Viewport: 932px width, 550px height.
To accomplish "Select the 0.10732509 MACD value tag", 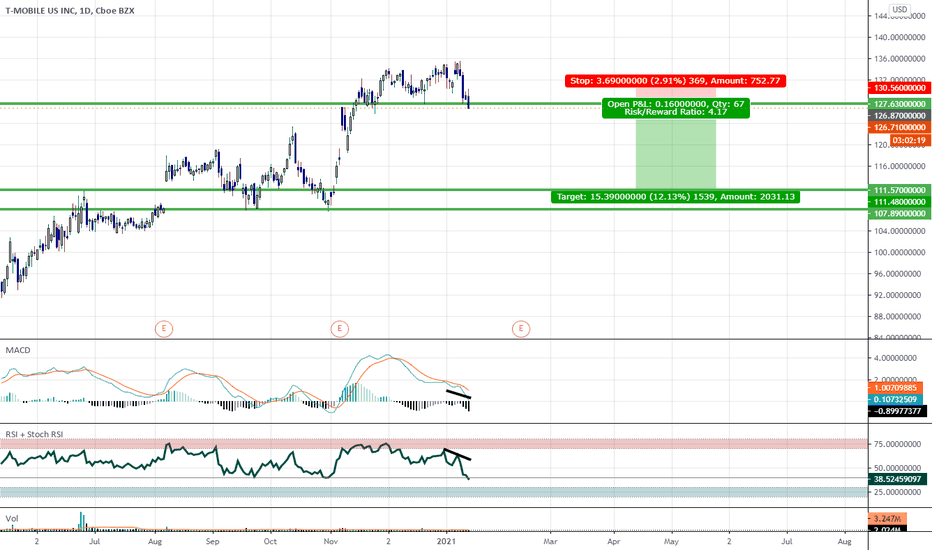I will (895, 400).
